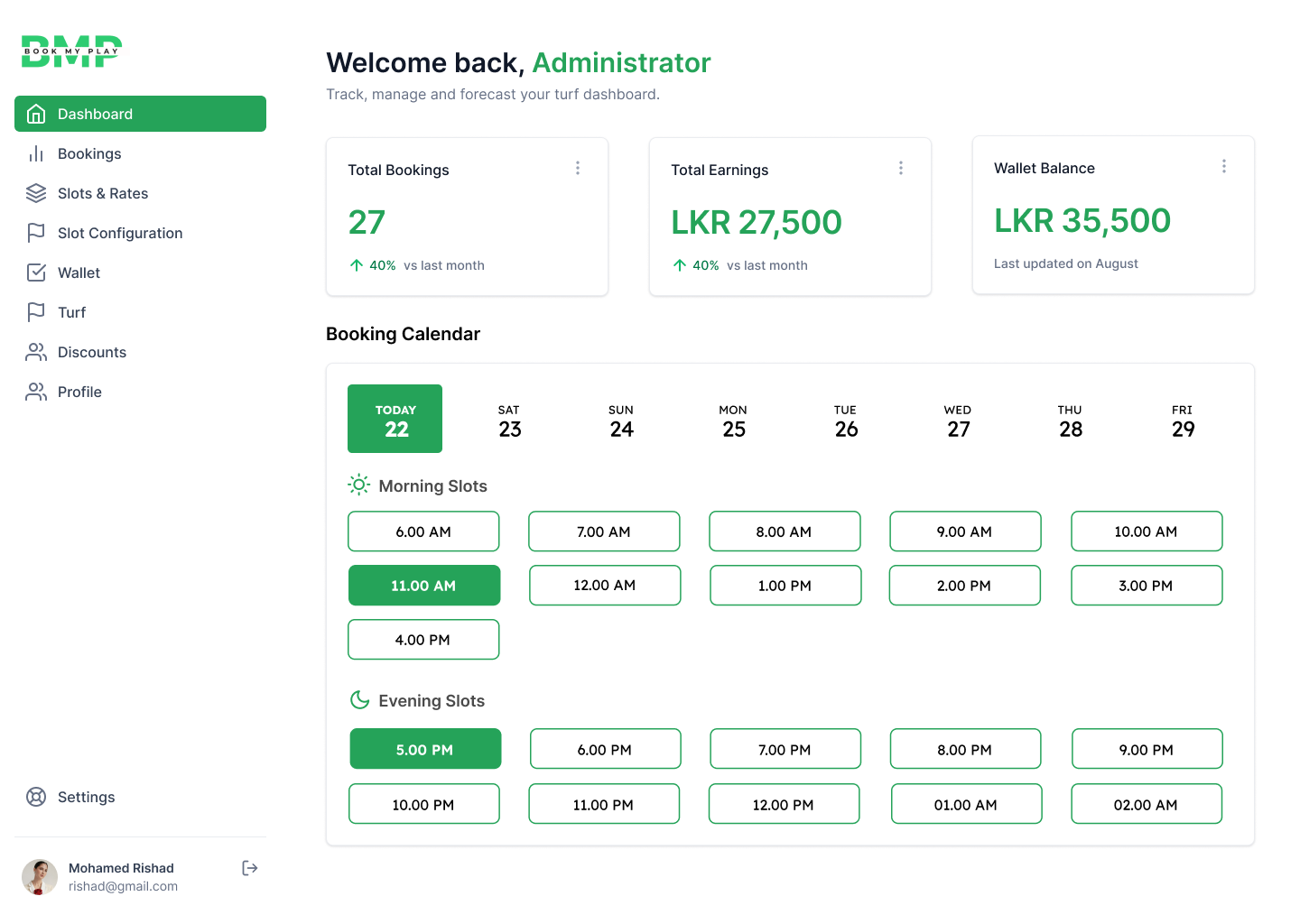
Task: Switch calendar to SAT 23
Action: click(x=509, y=420)
